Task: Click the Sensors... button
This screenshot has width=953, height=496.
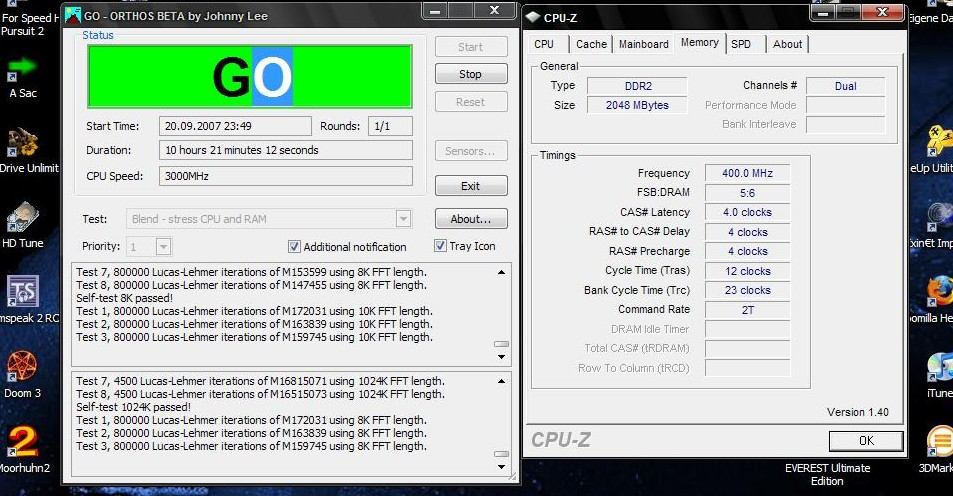Action: point(471,151)
